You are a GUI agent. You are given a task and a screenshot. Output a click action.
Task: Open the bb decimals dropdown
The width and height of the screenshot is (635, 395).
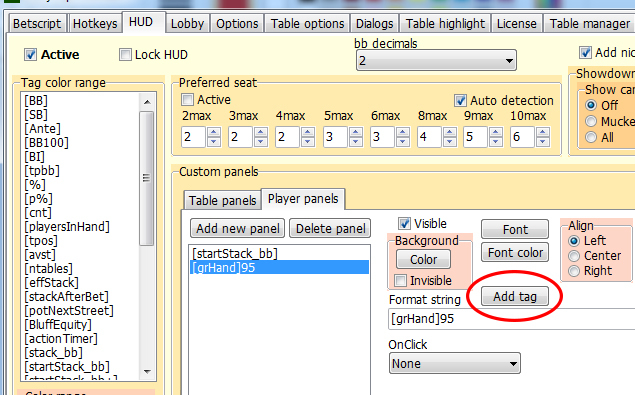(436, 60)
